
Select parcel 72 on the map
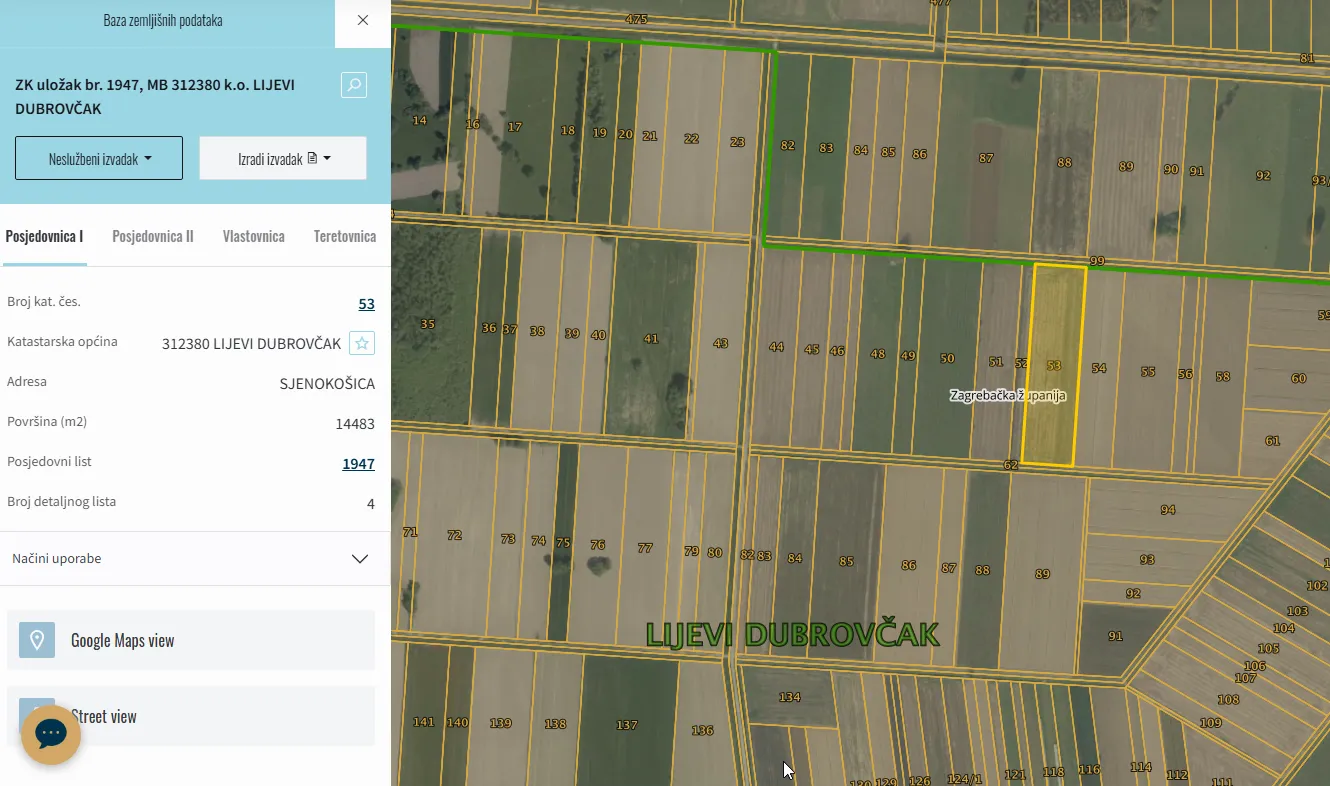[x=455, y=535]
